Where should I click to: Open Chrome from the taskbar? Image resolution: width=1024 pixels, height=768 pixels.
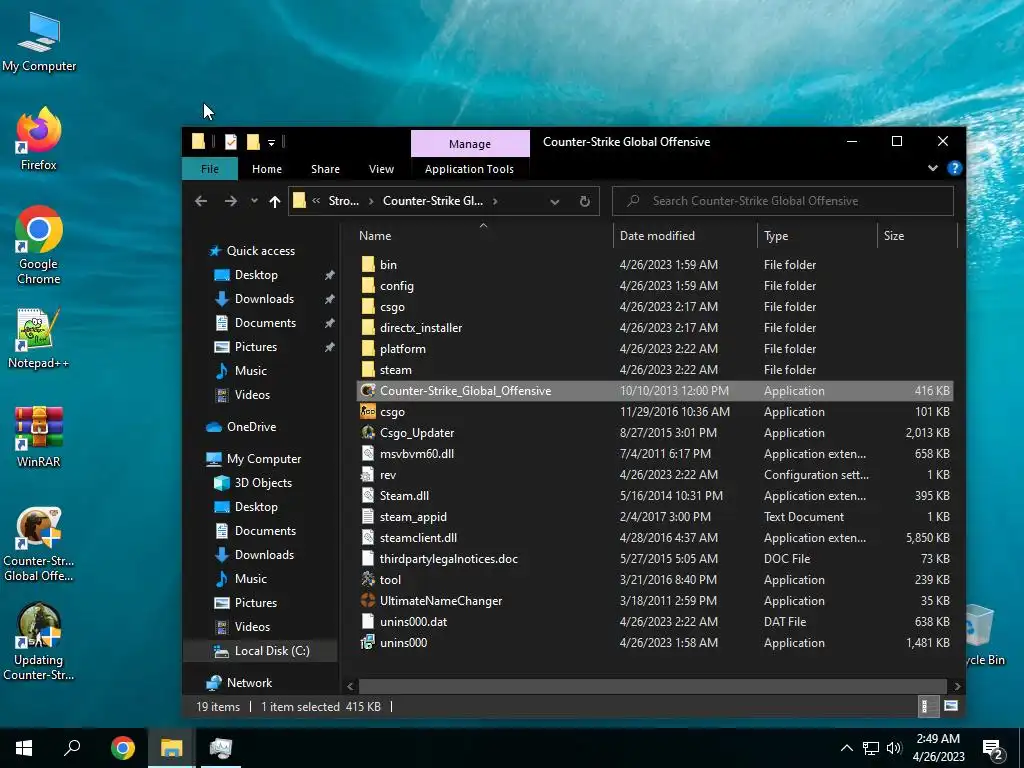pyautogui.click(x=123, y=748)
